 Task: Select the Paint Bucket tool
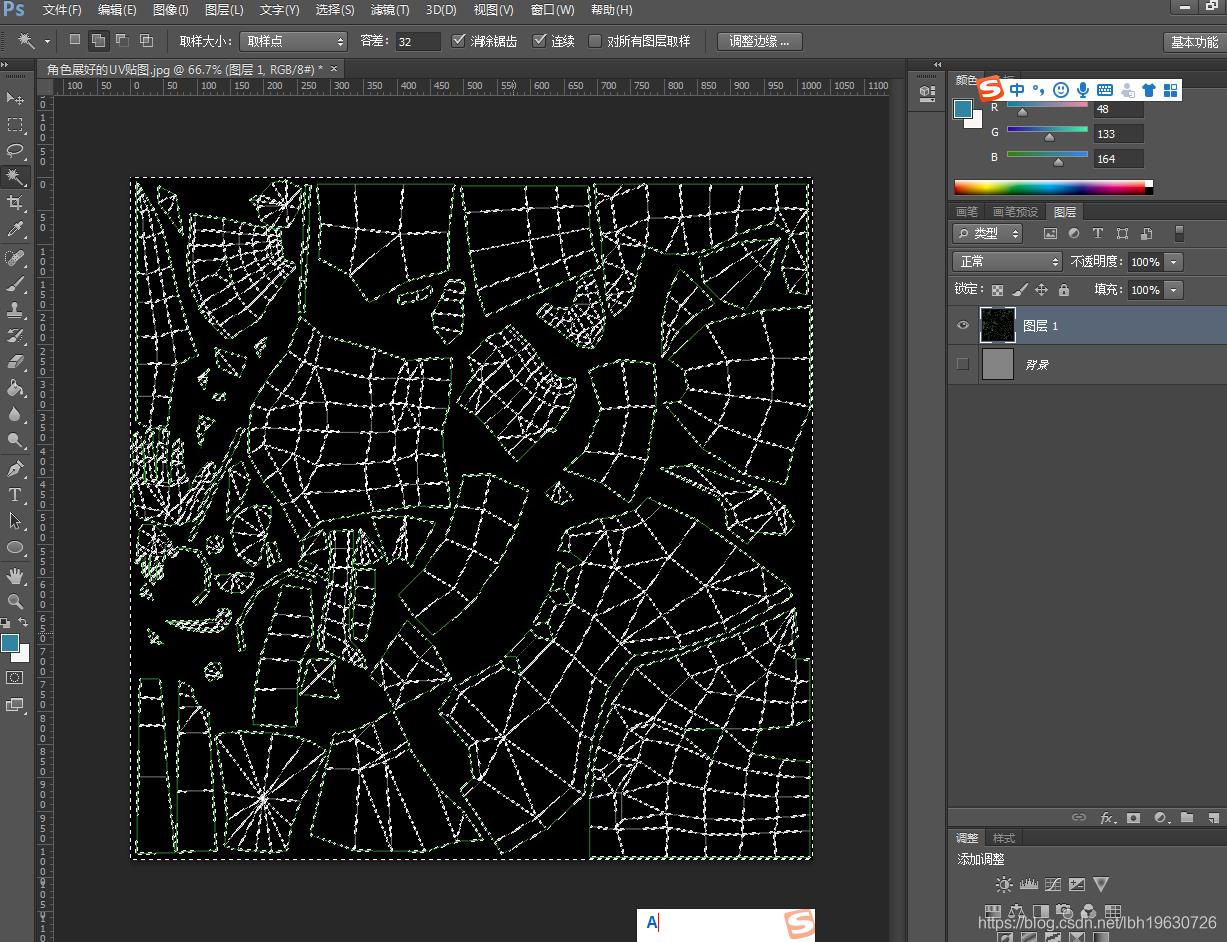[15, 388]
